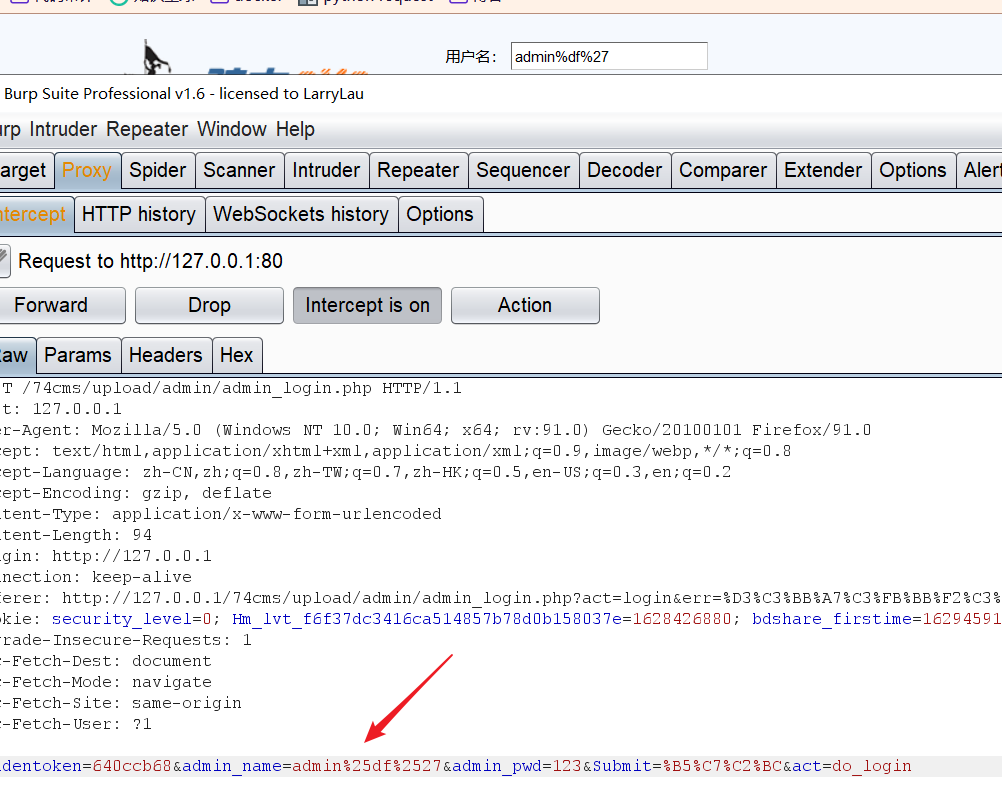
Task: Select the Proxy tab
Action: [88, 171]
